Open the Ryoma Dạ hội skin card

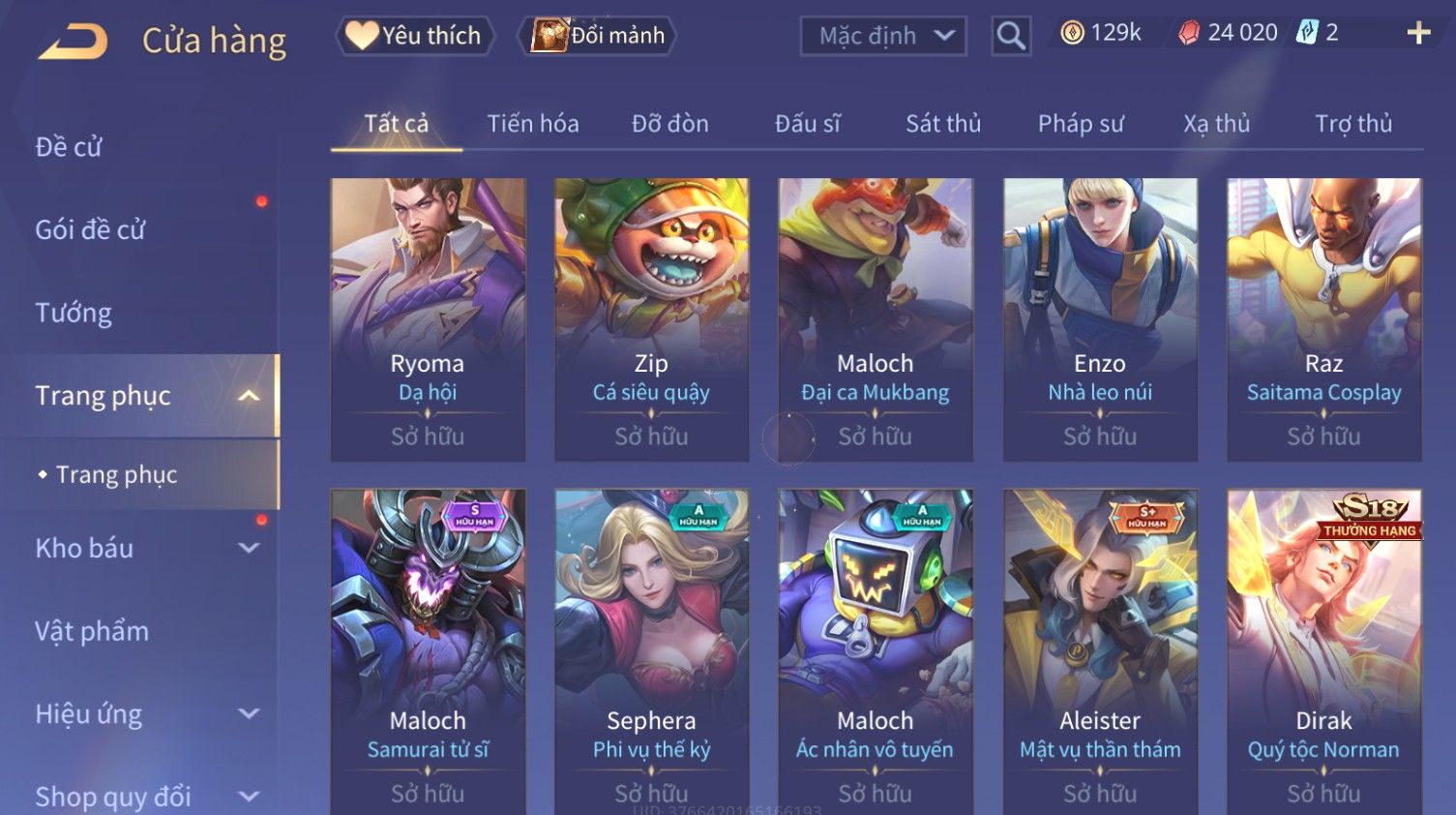[428, 319]
